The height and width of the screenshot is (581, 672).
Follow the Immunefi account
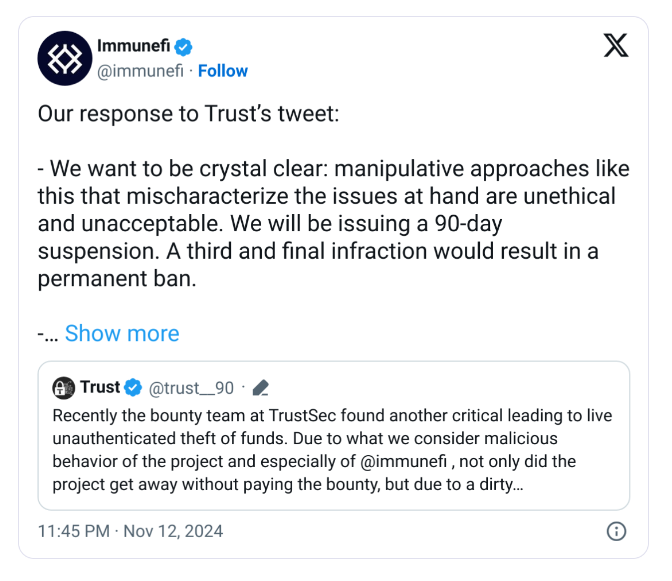(222, 71)
